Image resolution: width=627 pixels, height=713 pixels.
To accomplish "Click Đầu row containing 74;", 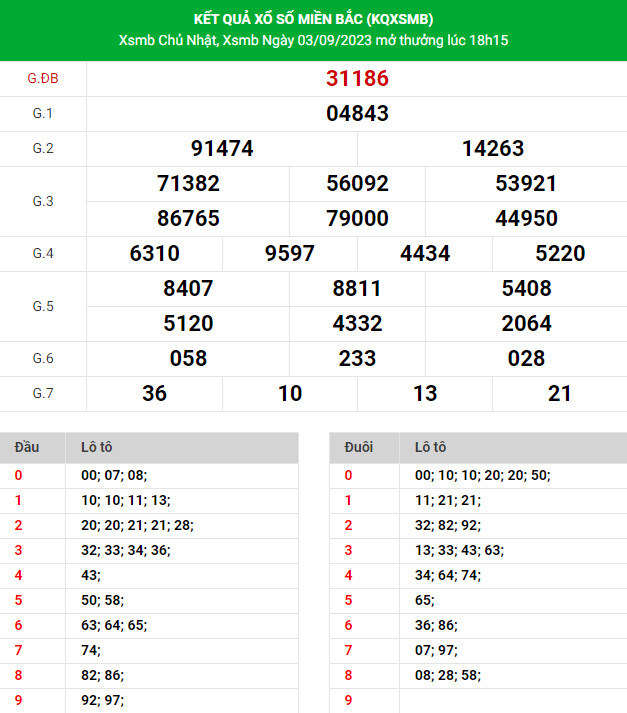I will [x=149, y=651].
